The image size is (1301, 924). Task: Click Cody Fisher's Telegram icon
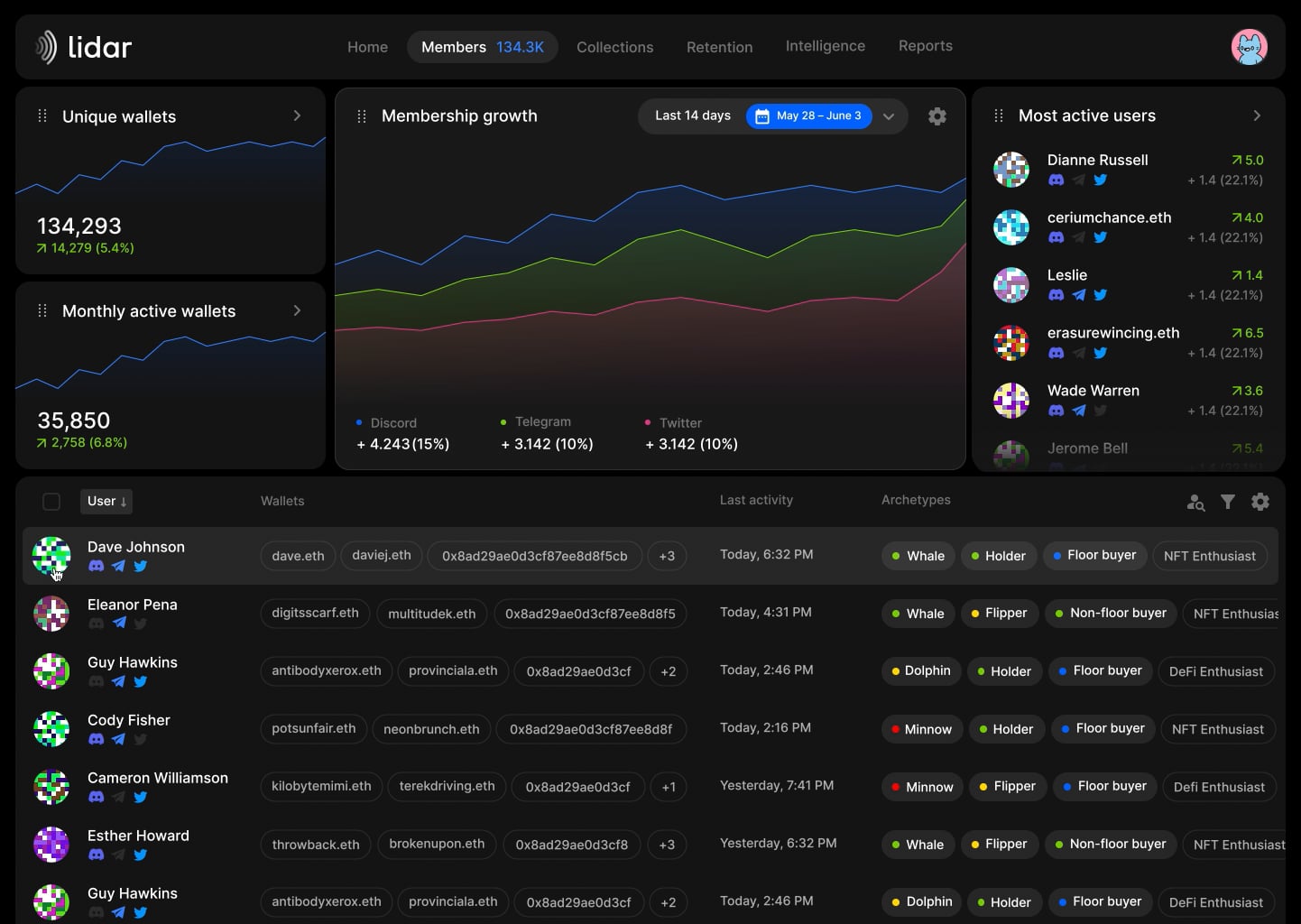click(x=118, y=740)
